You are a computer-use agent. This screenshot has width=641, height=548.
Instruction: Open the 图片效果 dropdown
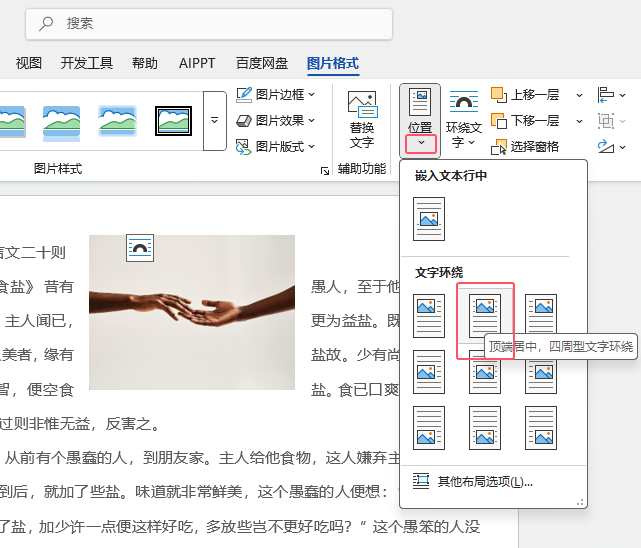point(275,121)
